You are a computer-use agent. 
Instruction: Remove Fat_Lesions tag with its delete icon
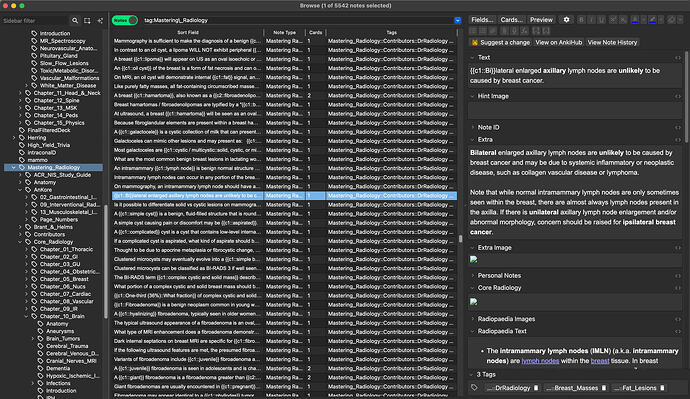click(662, 388)
